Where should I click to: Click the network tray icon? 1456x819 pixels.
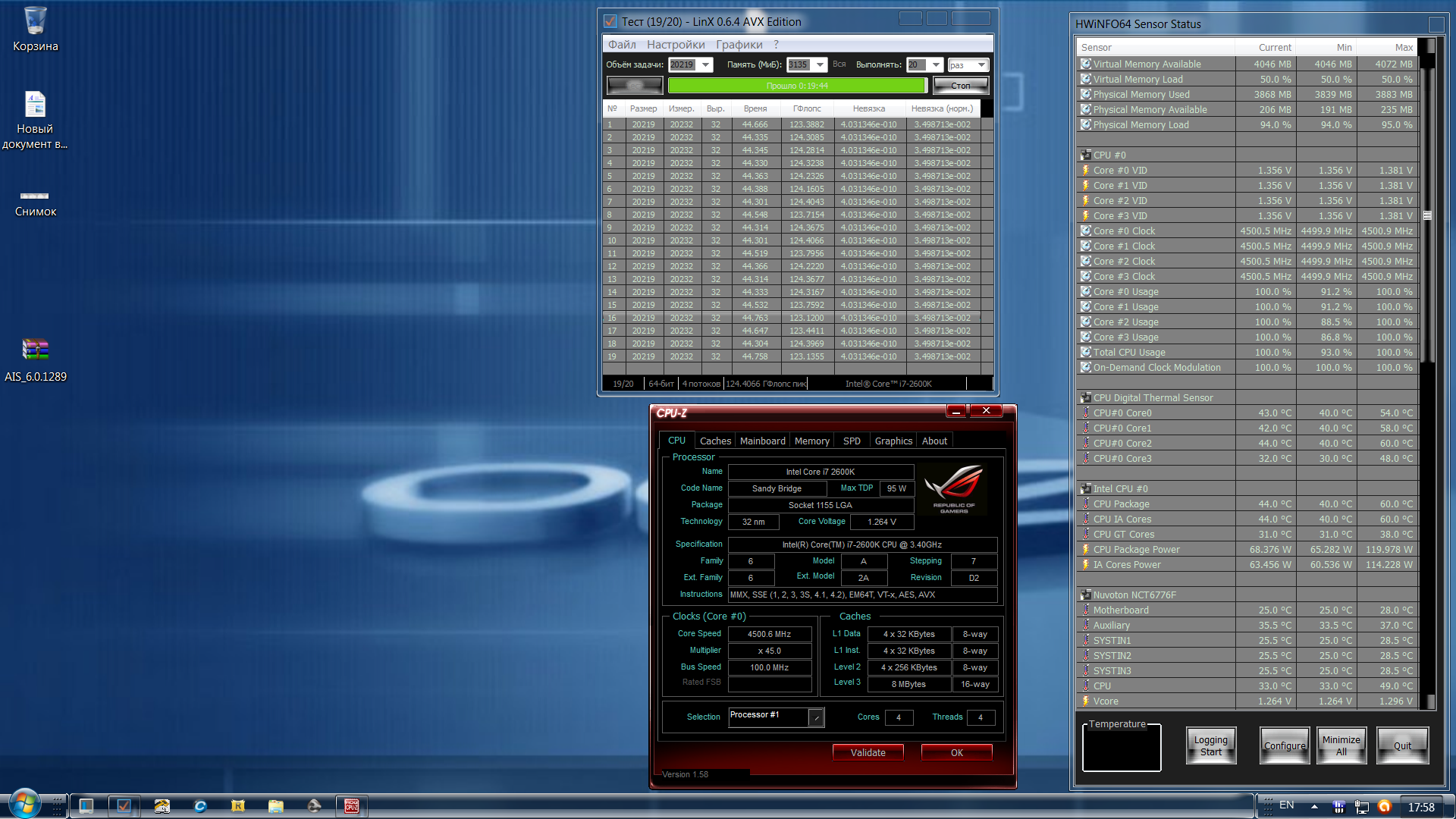(x=1362, y=807)
